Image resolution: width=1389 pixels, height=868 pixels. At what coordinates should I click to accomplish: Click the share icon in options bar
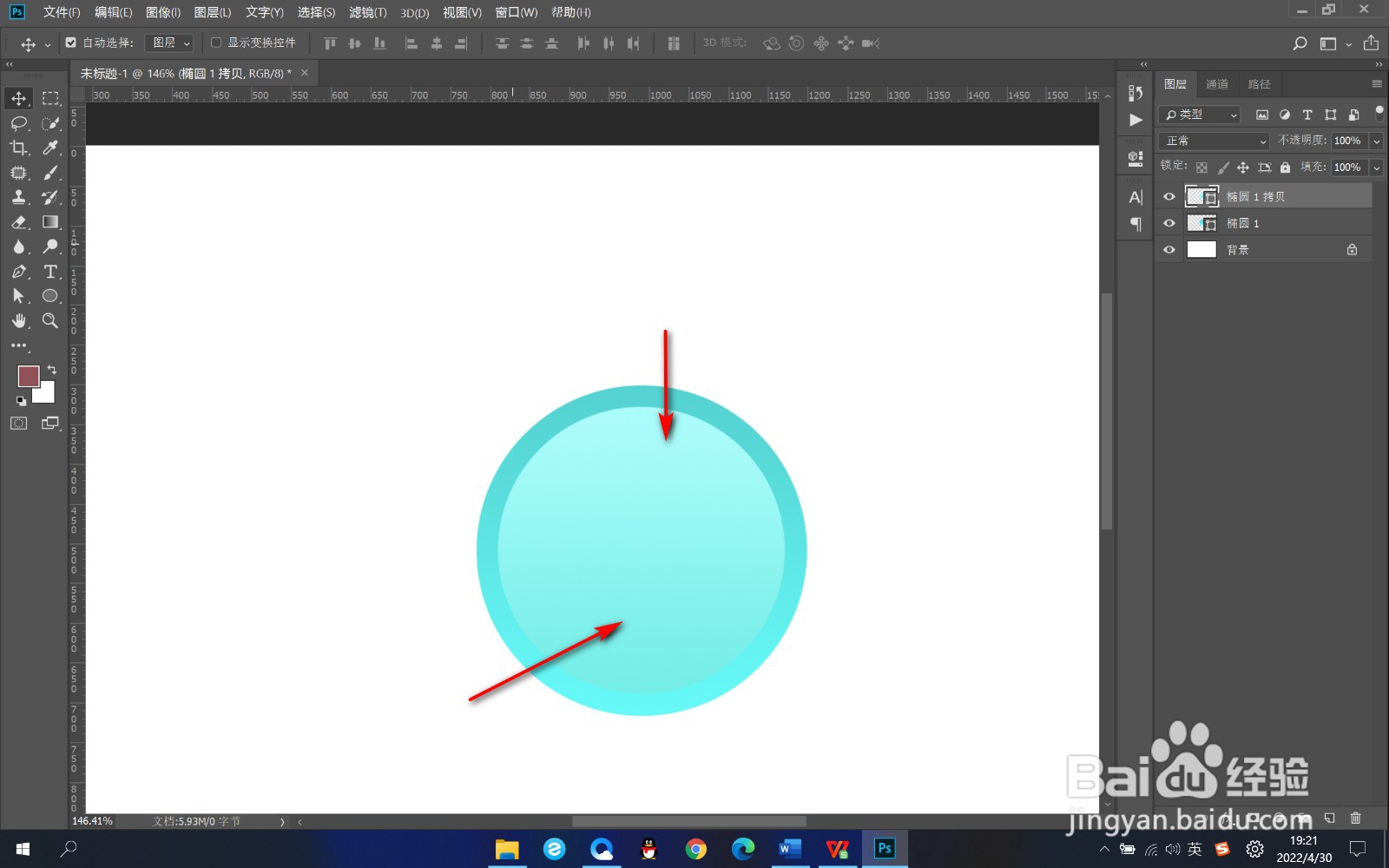(x=1371, y=43)
